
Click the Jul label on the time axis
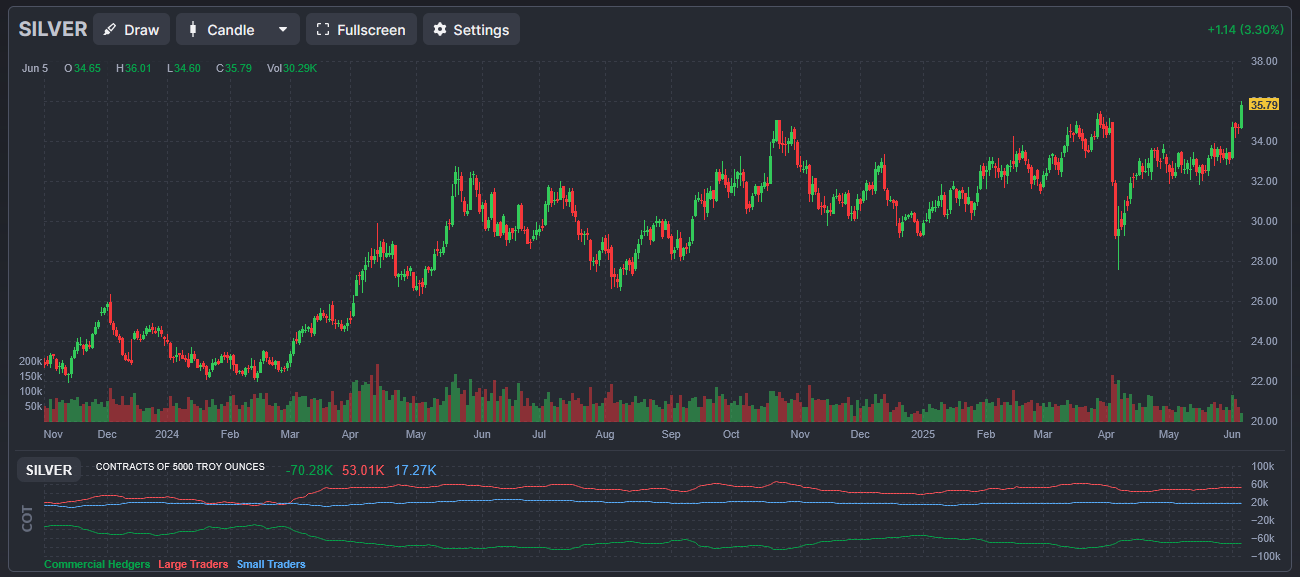click(539, 435)
